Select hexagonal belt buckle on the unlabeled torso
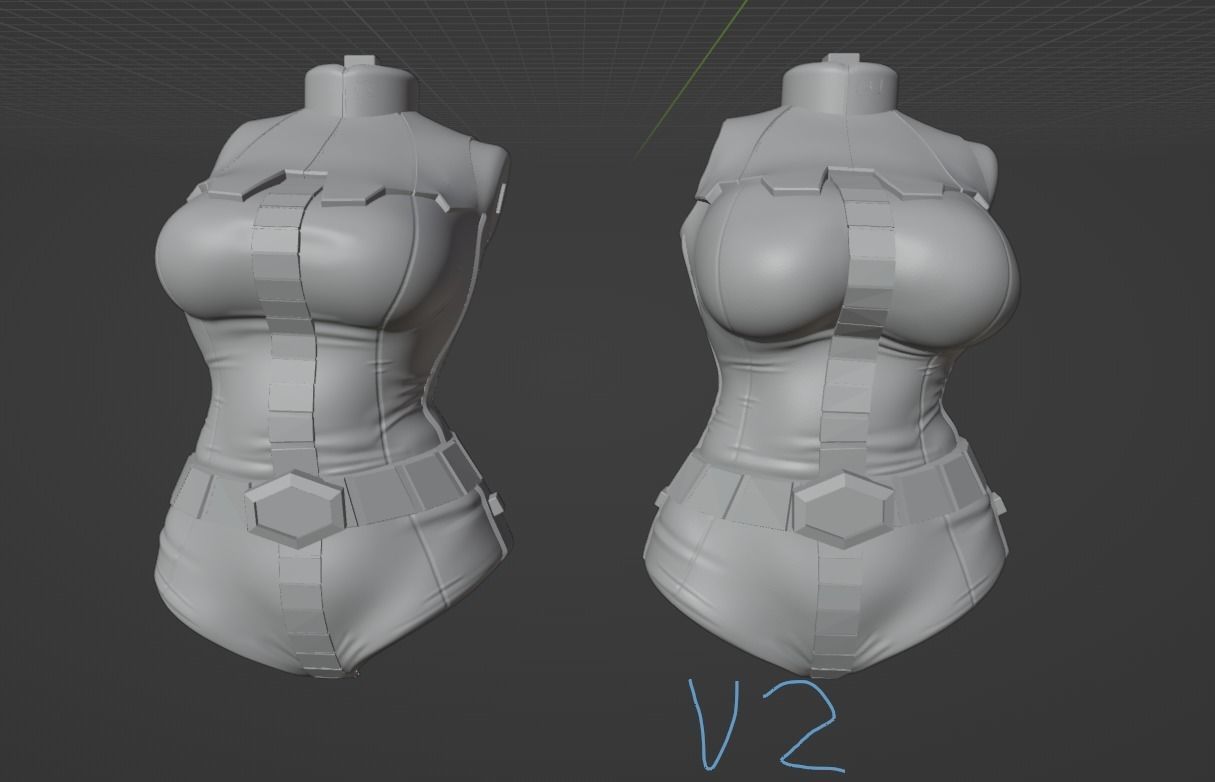 click(297, 510)
